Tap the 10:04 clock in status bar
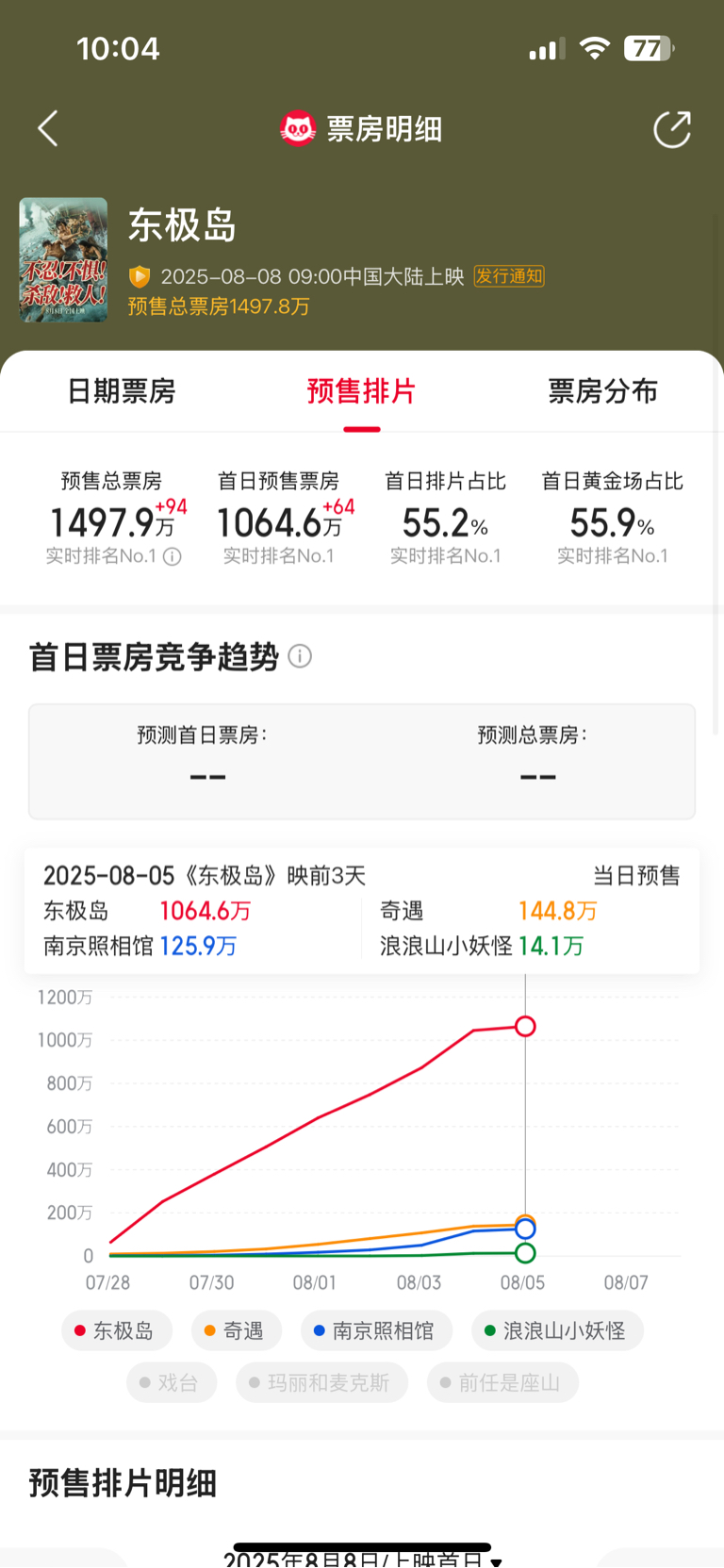Viewport: 724px width, 1568px height. 118,48
